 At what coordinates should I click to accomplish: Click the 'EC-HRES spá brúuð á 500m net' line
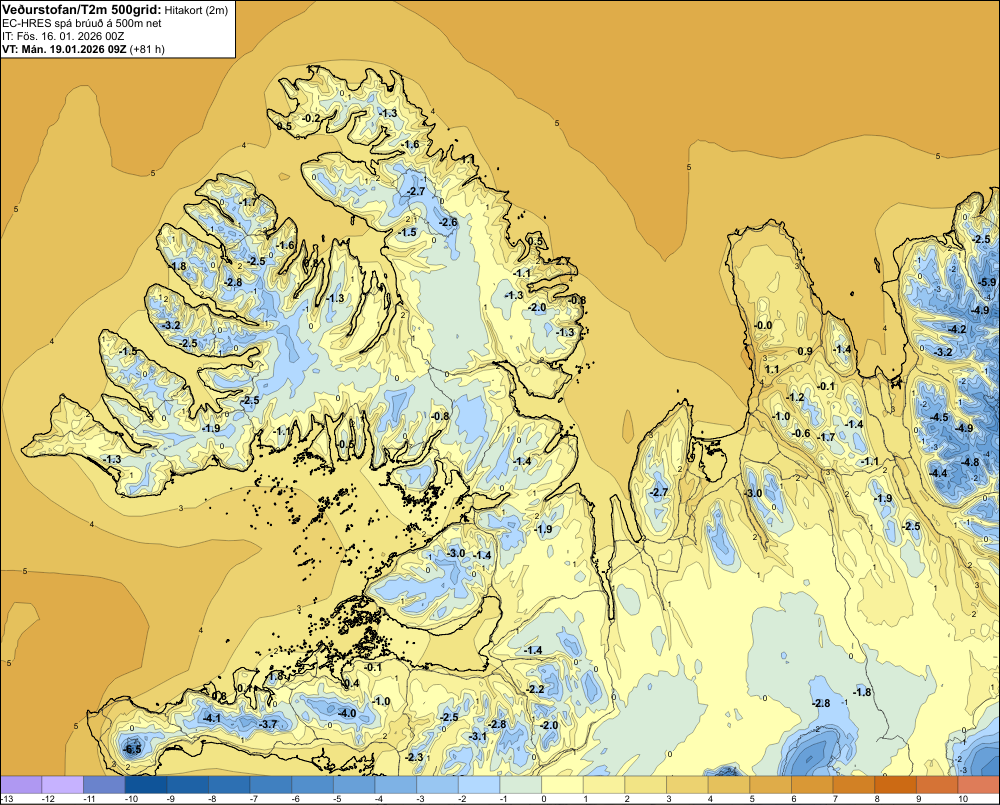[82, 23]
